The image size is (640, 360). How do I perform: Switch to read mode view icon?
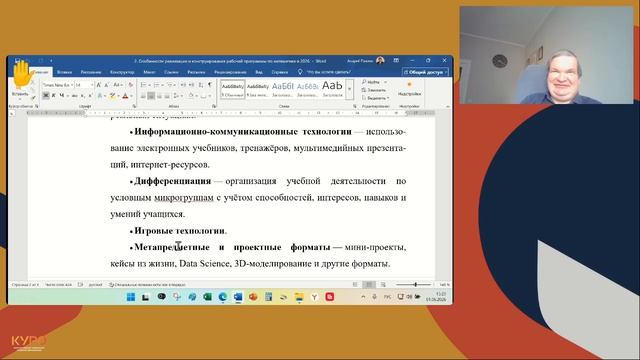tap(355, 284)
